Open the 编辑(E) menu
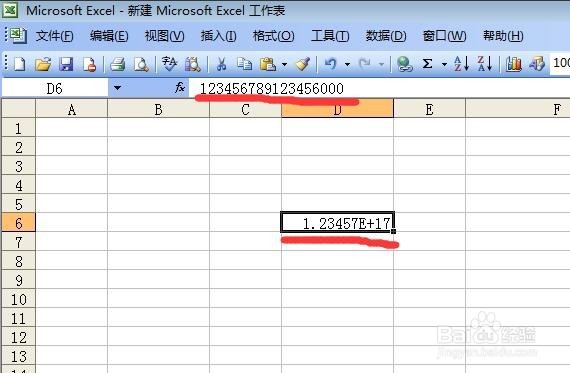This screenshot has height=373, width=570. pos(109,36)
